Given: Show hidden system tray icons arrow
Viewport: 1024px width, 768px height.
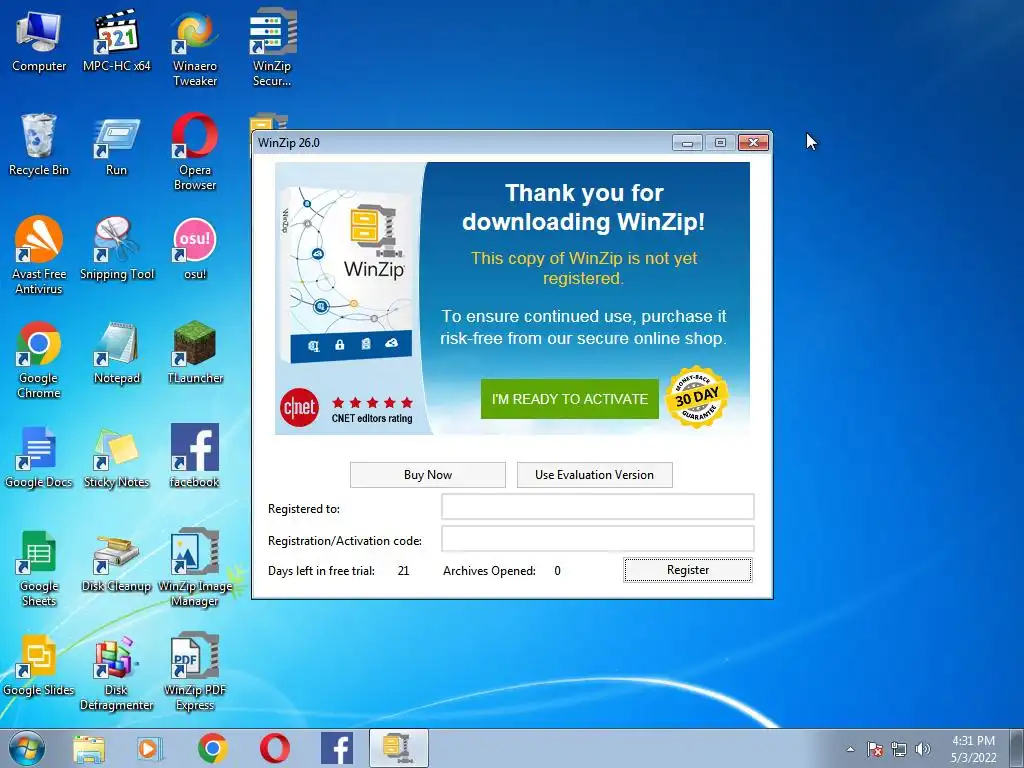Looking at the screenshot, I should (850, 749).
